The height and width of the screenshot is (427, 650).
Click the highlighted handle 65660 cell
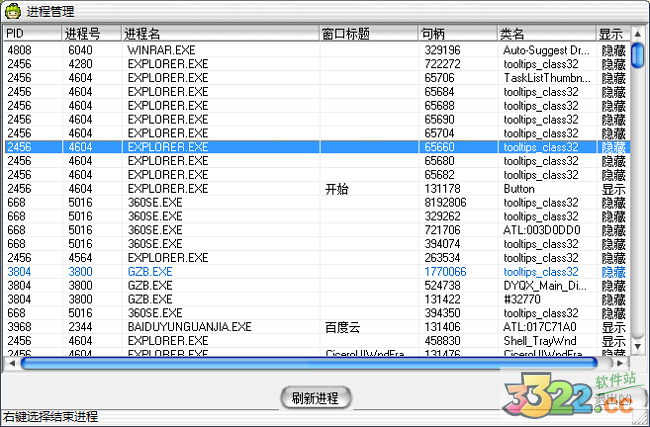[439, 147]
